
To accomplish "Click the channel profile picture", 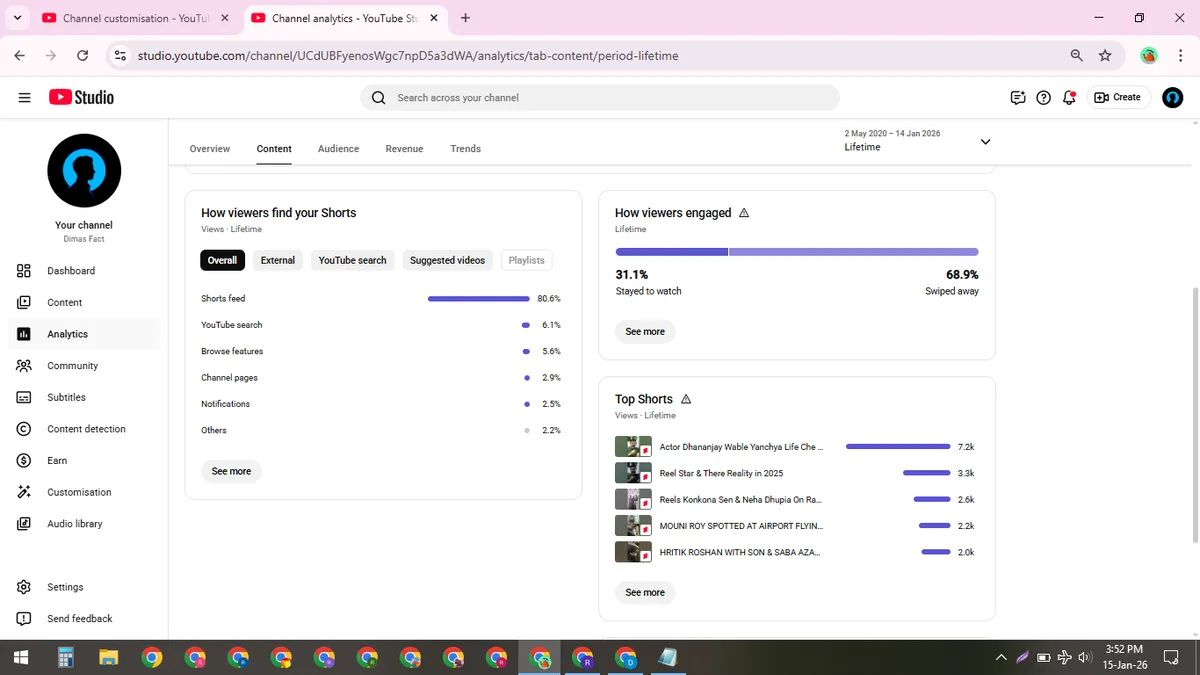I will point(84,171).
